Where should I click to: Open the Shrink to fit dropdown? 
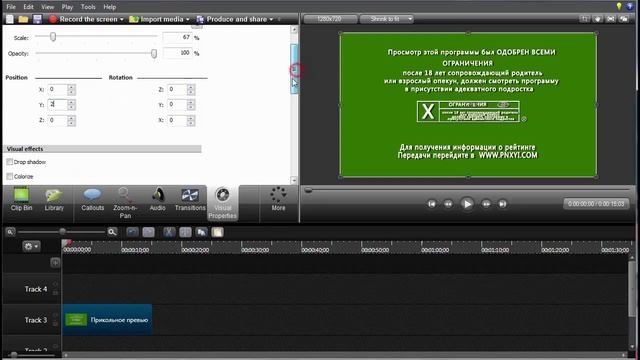386,19
